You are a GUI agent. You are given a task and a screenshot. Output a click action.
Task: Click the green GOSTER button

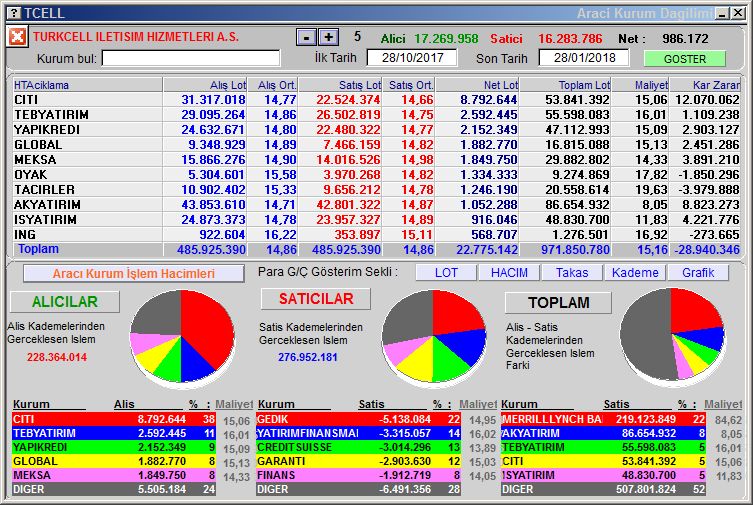click(x=684, y=59)
